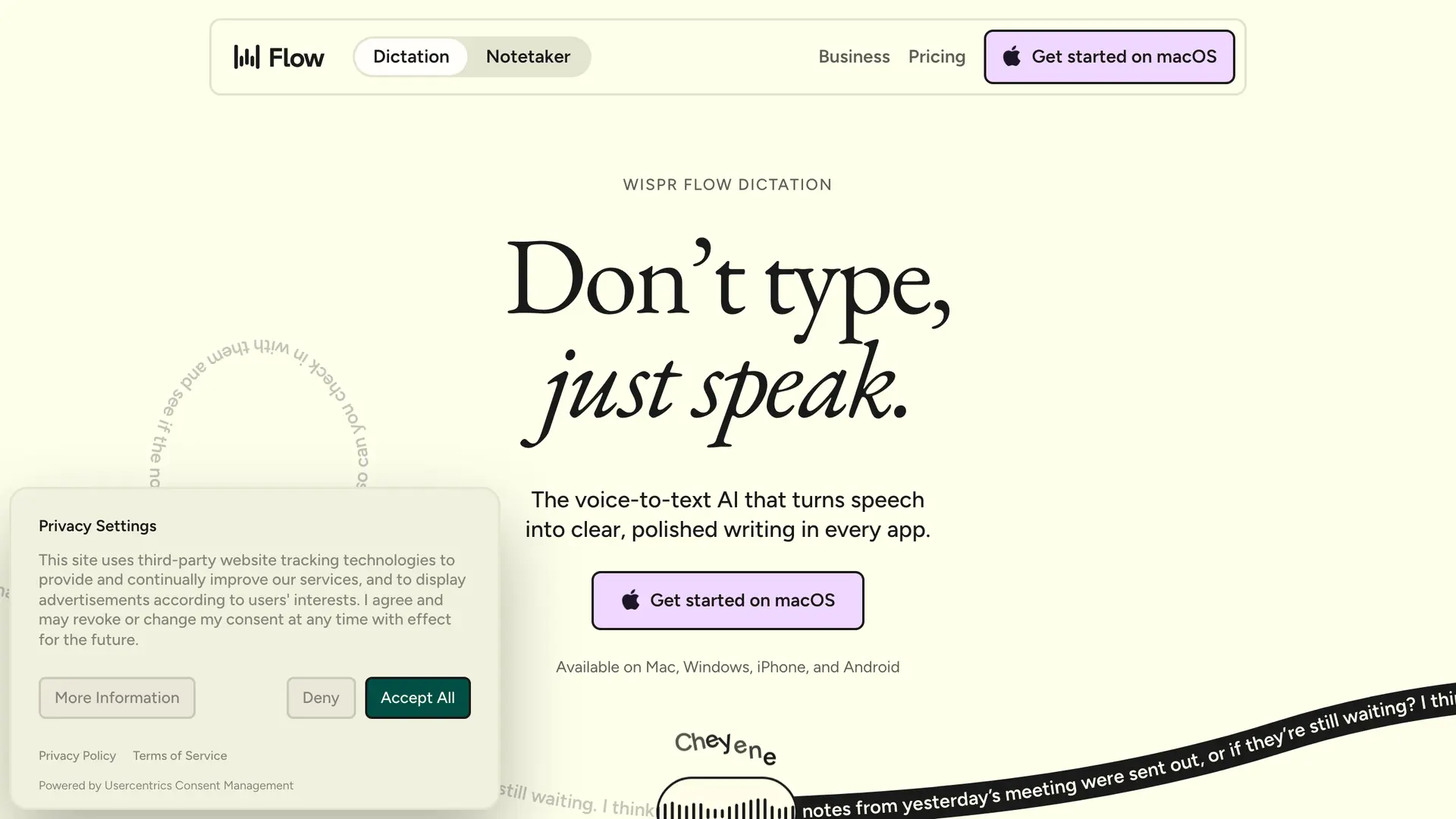Accept all tracking cookies
The image size is (1456, 819).
coord(418,698)
